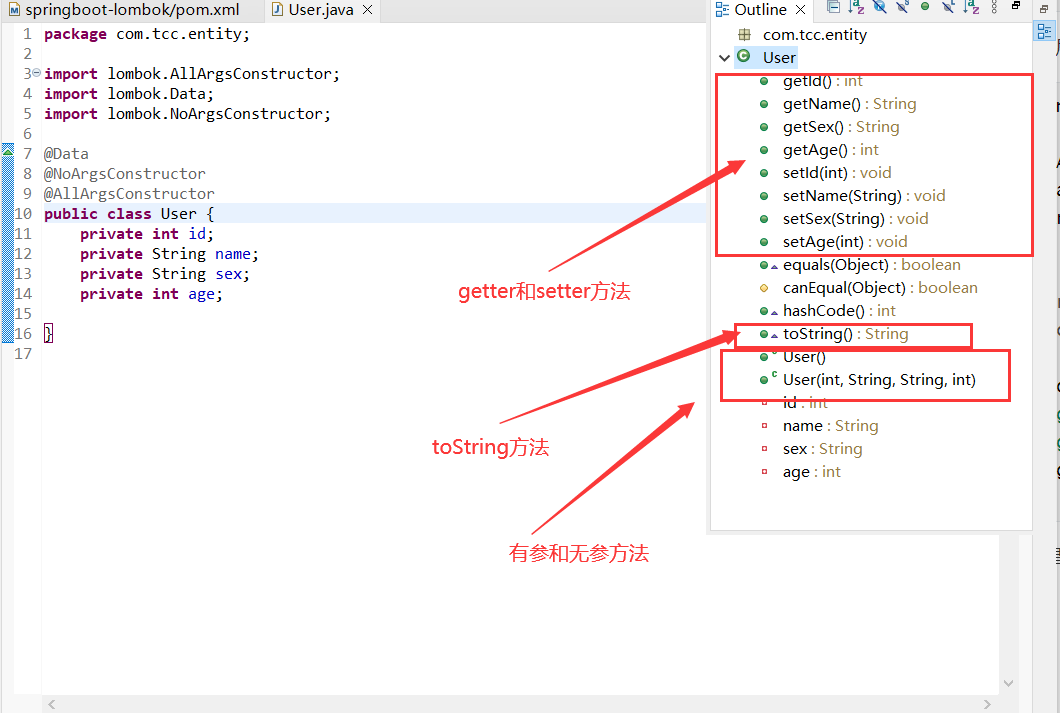This screenshot has height=713, width=1060.
Task: Click the @AllArgsConstructor annotation on line 9
Action: [129, 194]
